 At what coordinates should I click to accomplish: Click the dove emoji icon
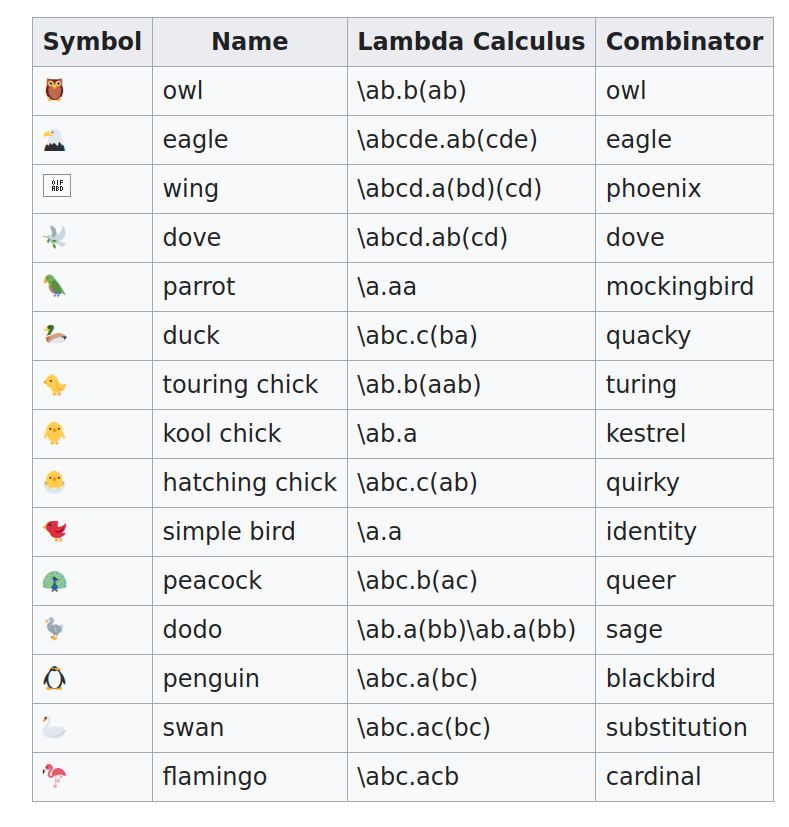click(x=54, y=237)
